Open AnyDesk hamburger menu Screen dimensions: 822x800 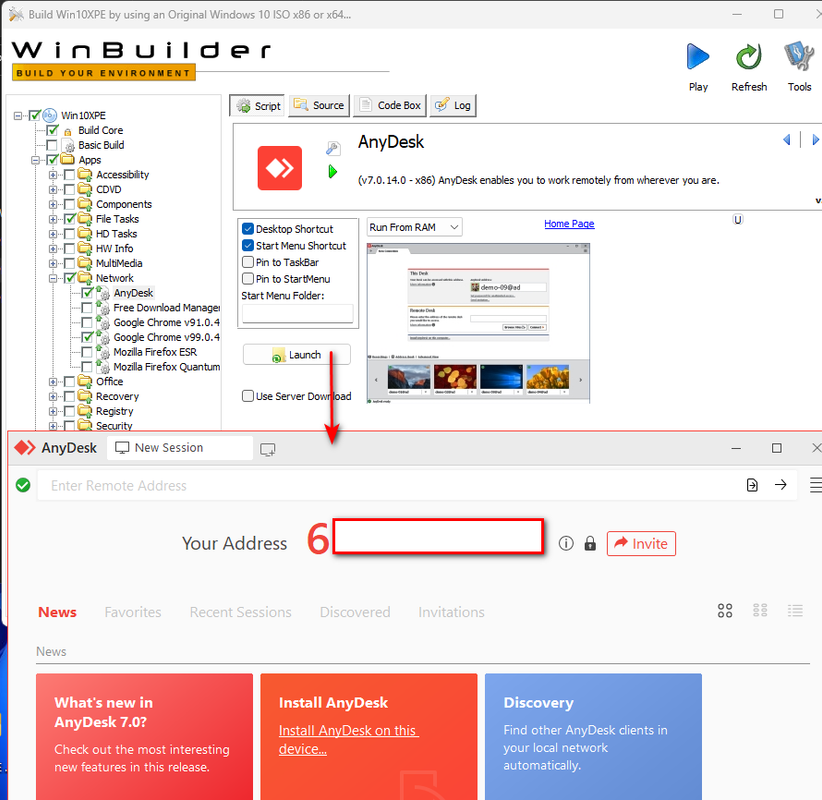click(x=815, y=485)
